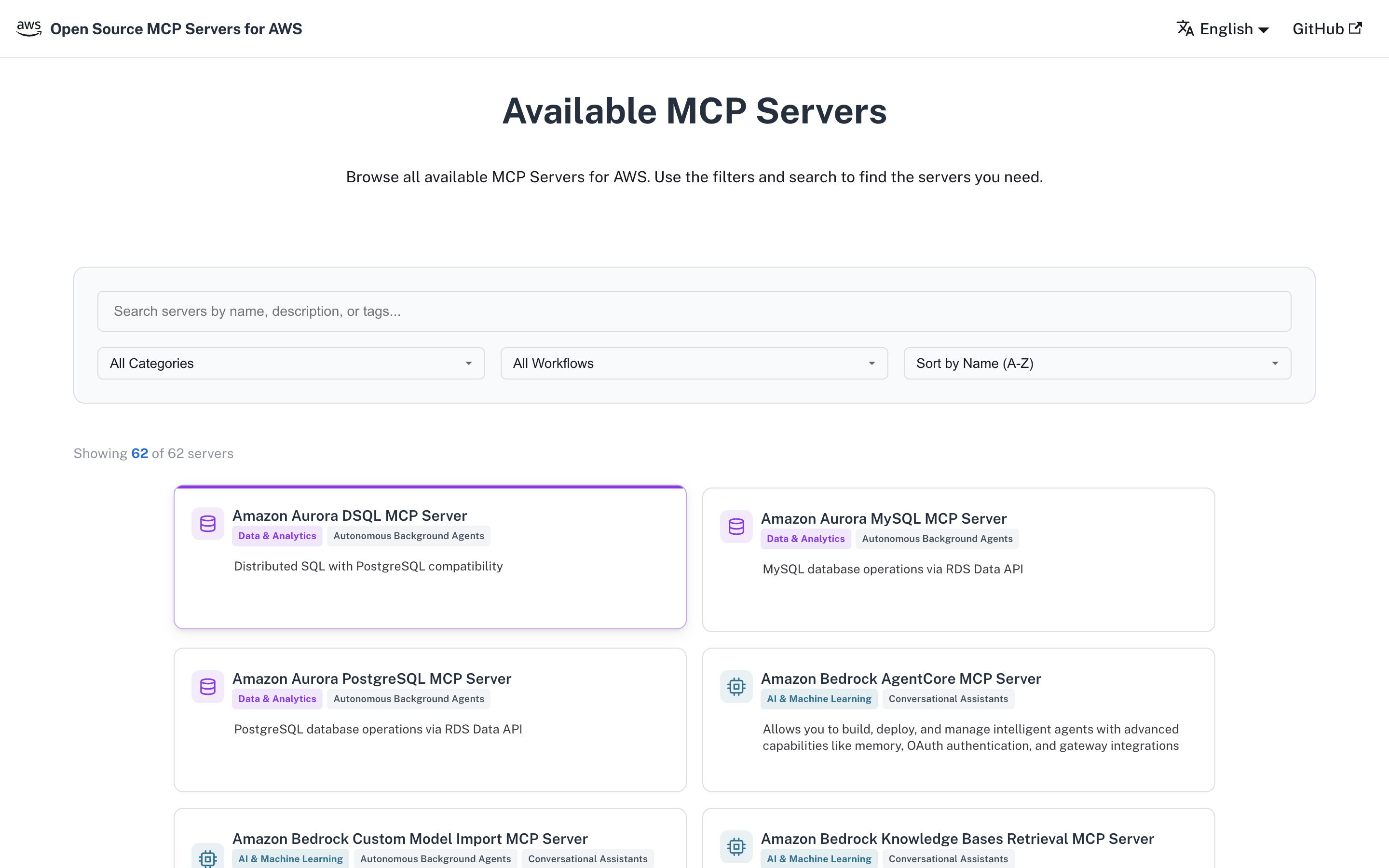
Task: Click Autonomous Background Agents tag on Aurora PostgreSQL
Action: point(409,699)
